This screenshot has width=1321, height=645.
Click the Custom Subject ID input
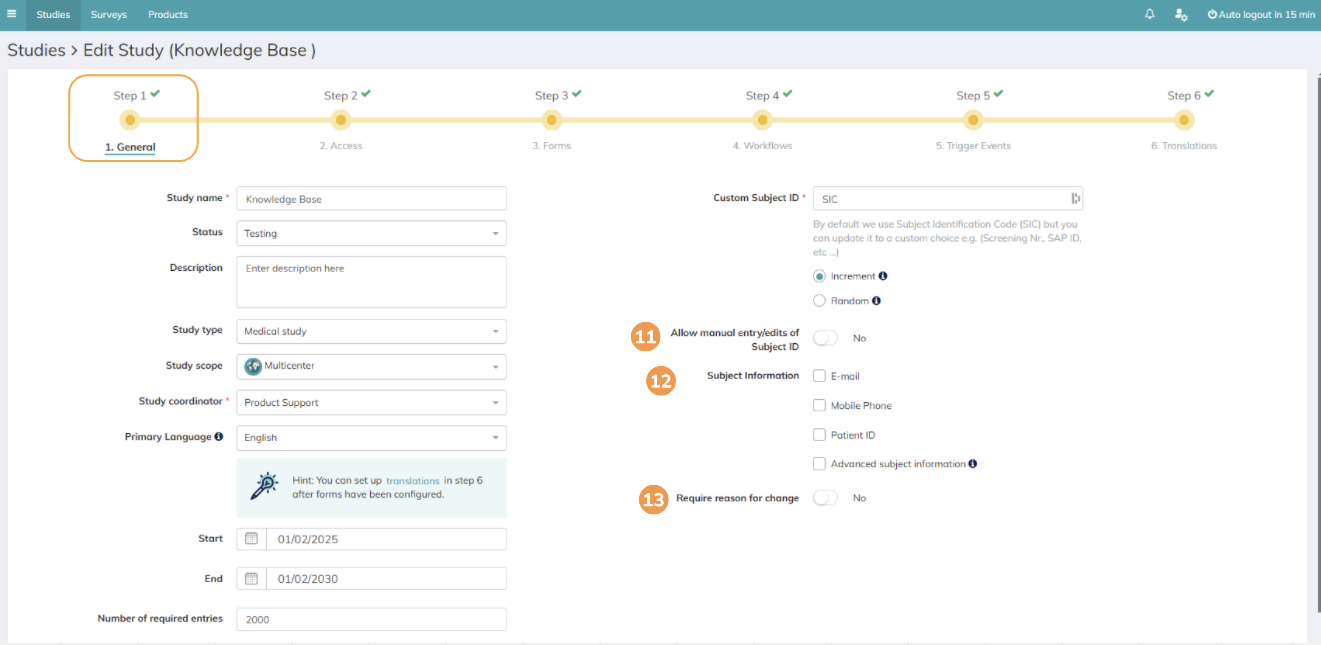[x=948, y=198]
